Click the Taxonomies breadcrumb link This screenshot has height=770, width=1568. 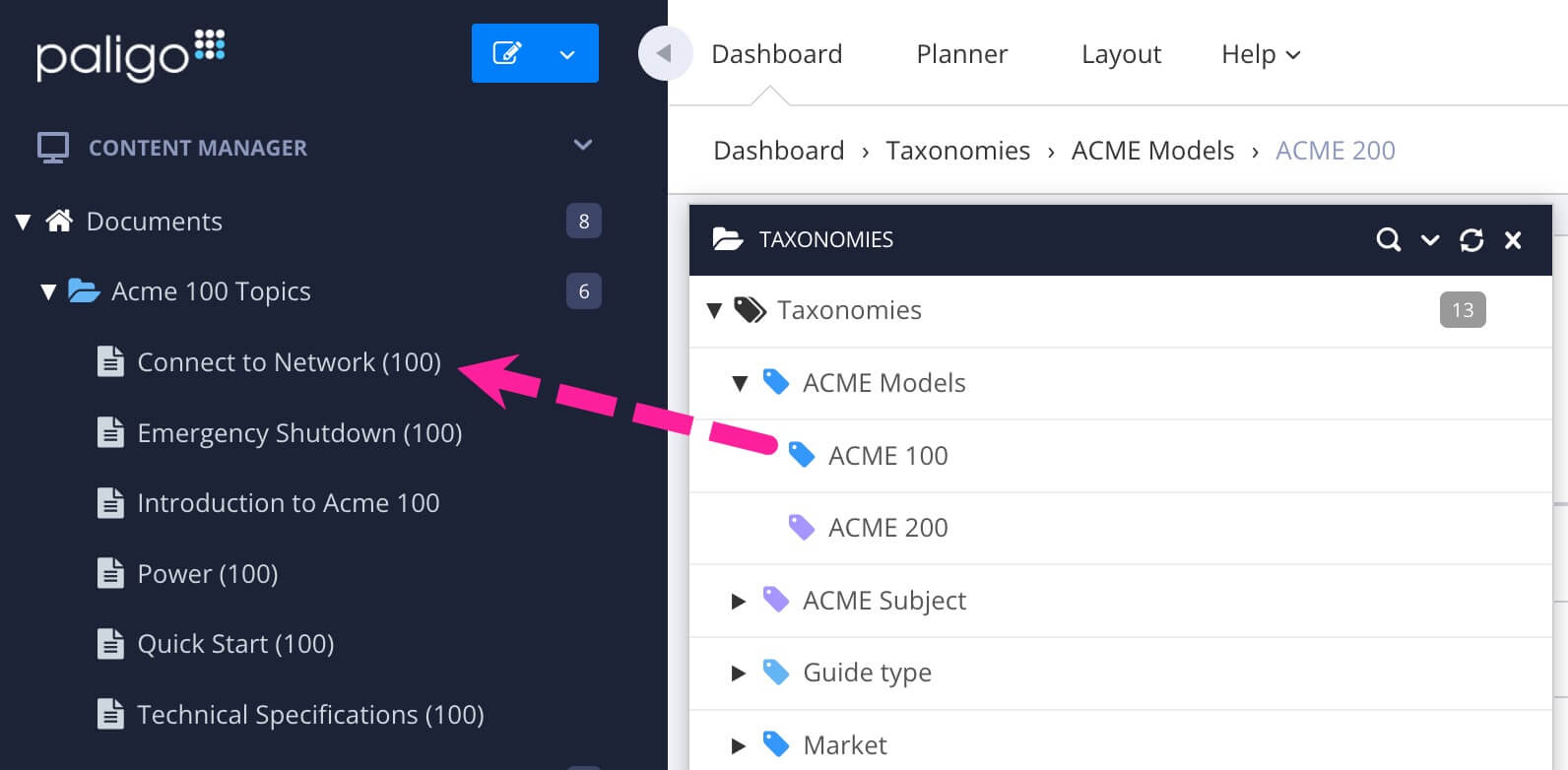coord(958,151)
